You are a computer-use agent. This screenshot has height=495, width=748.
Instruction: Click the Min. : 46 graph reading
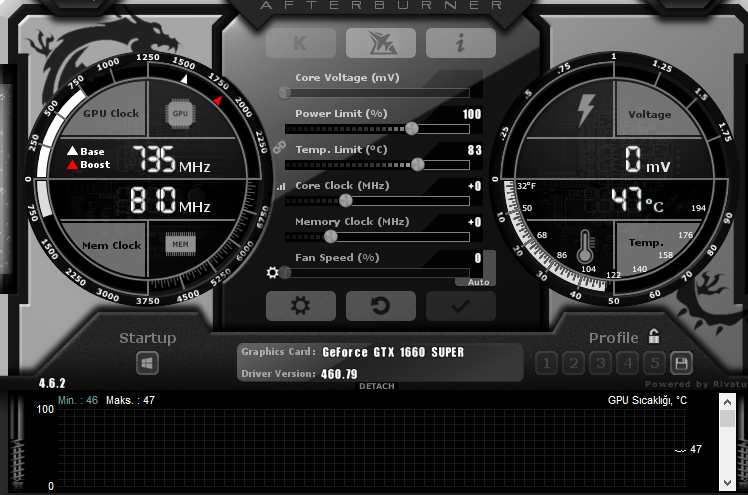click(x=78, y=400)
